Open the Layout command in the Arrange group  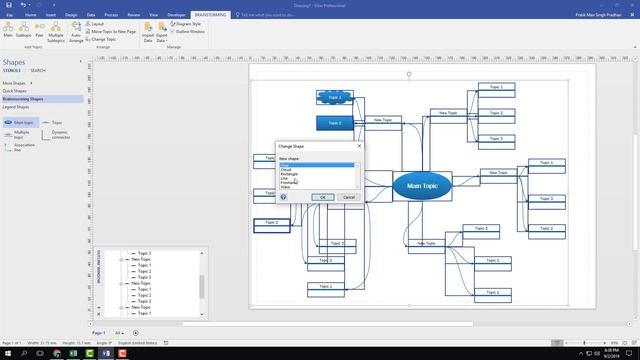(x=95, y=24)
